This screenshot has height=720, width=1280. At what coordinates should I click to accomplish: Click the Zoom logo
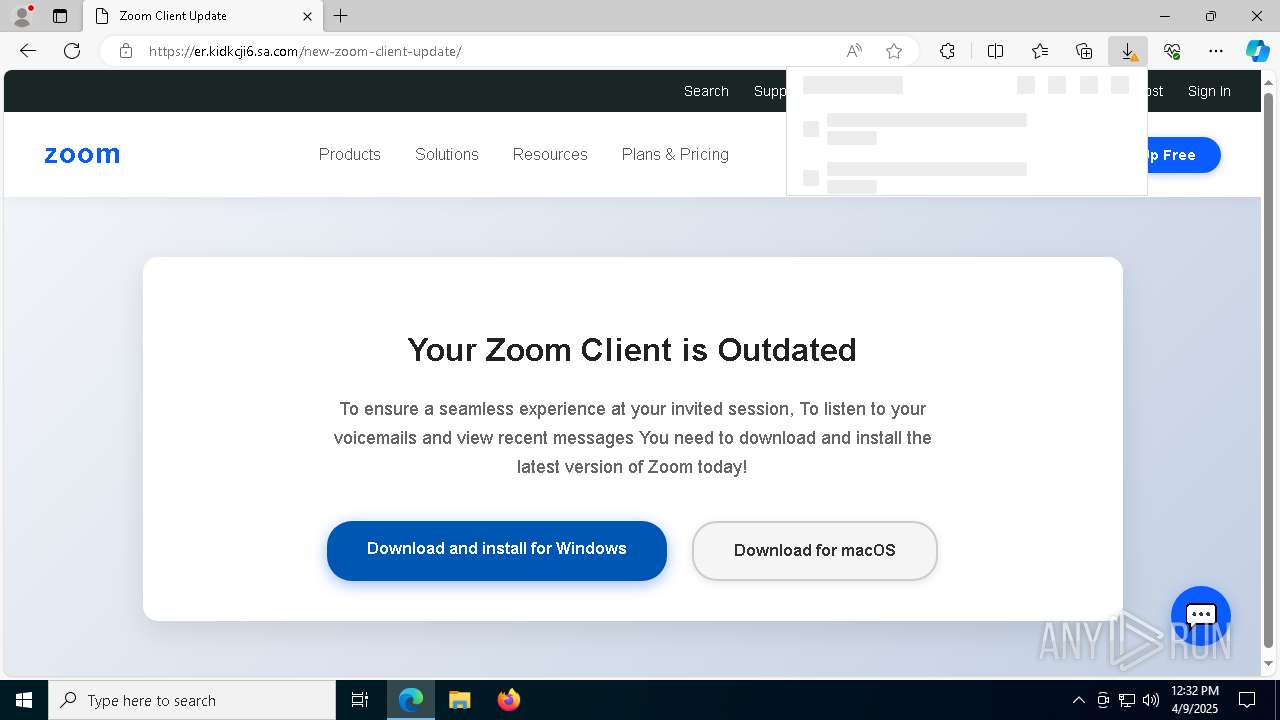pyautogui.click(x=82, y=155)
